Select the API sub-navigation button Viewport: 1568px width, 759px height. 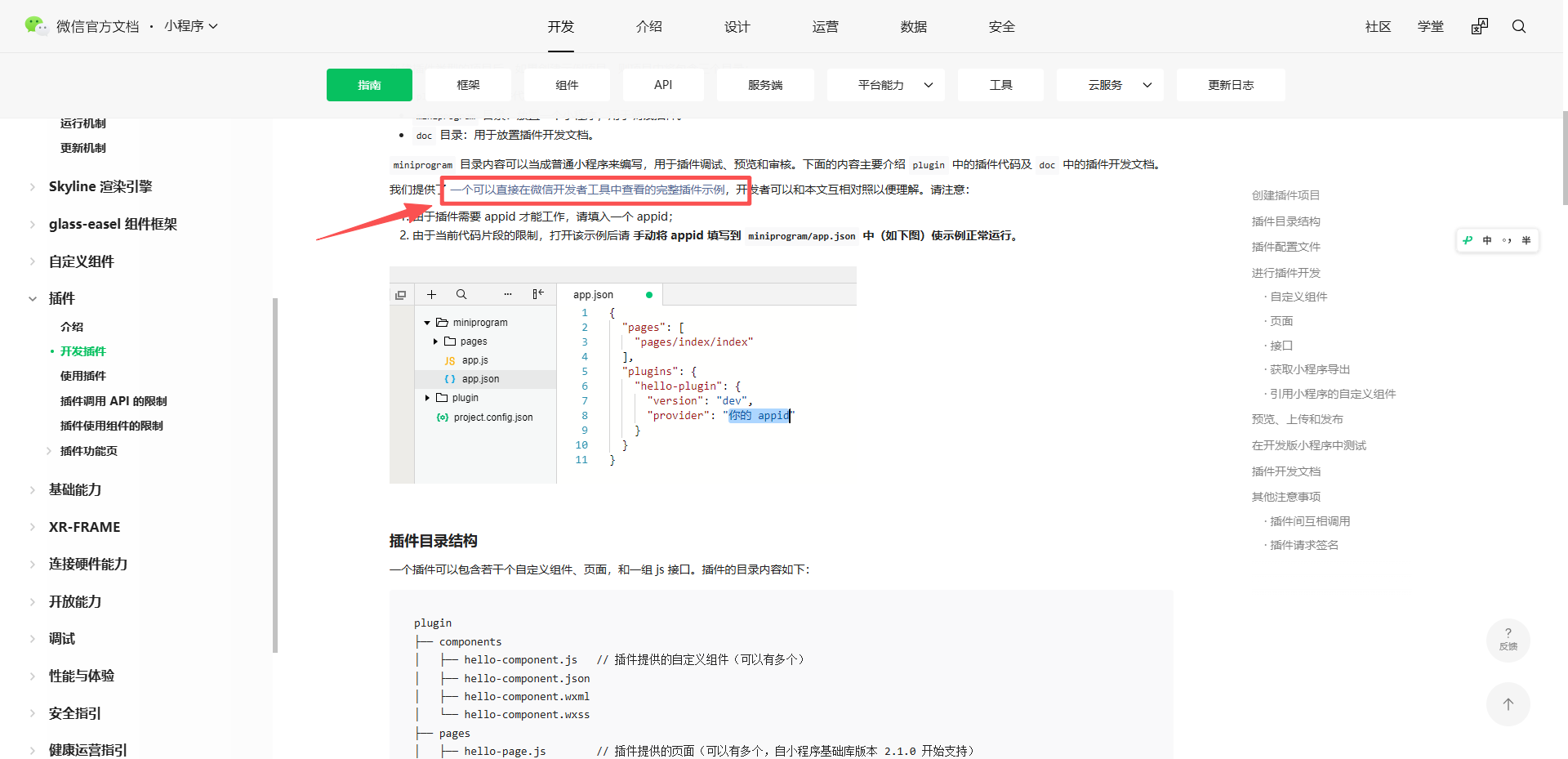pos(663,85)
